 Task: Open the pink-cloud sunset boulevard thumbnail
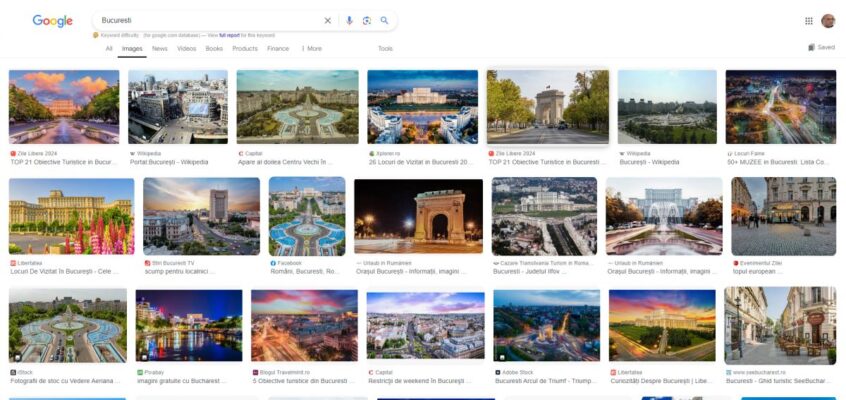point(64,107)
